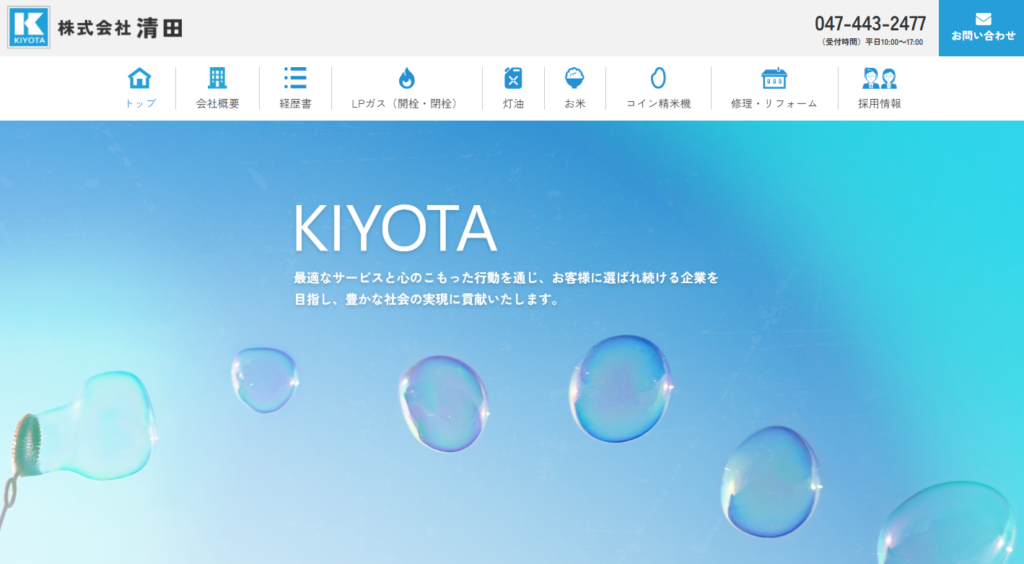Open the お問い合わせ contact button
Viewport: 1024px width, 564px height.
coord(982,28)
